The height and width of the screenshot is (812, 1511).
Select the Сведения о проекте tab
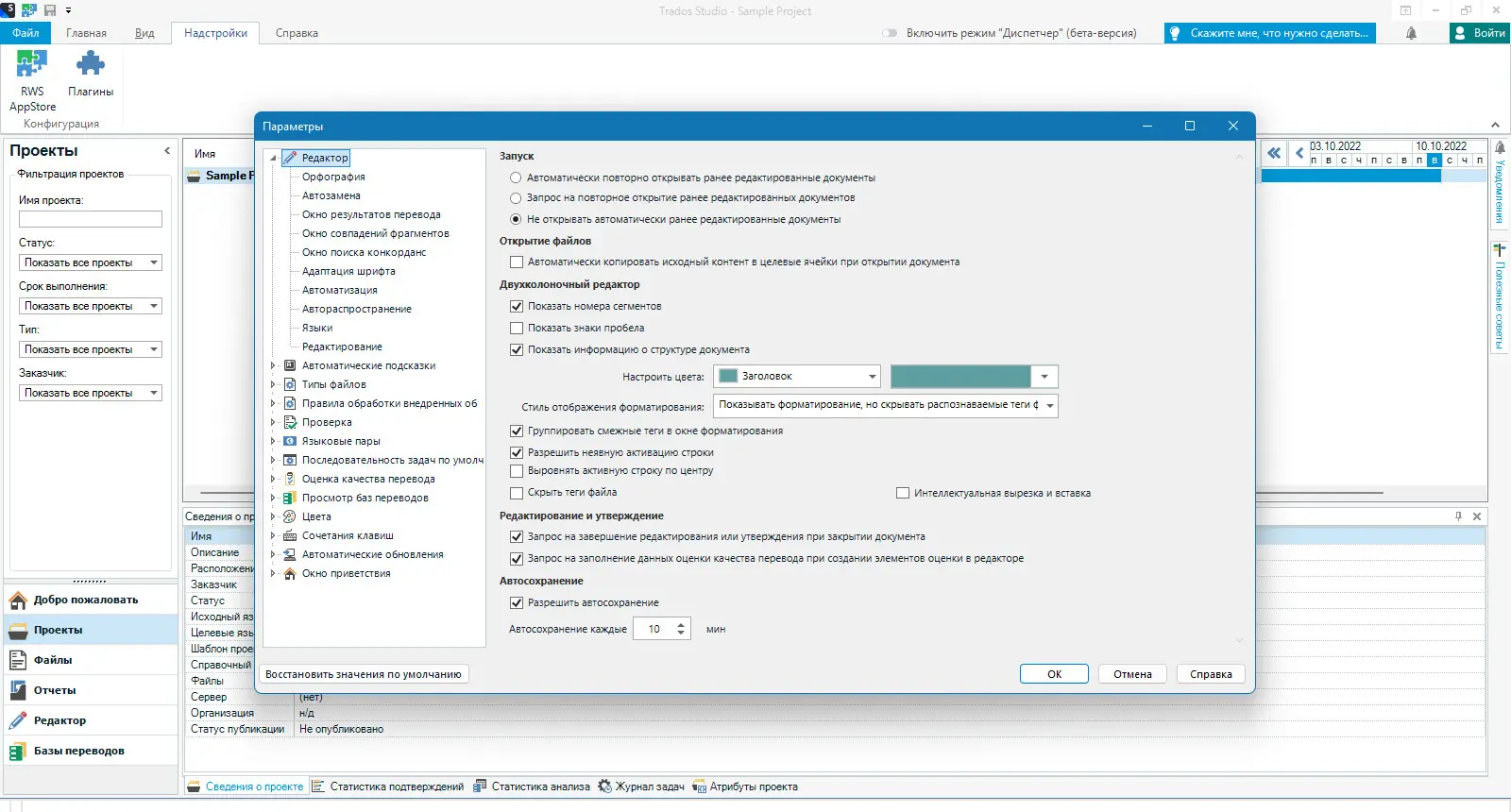pyautogui.click(x=246, y=787)
